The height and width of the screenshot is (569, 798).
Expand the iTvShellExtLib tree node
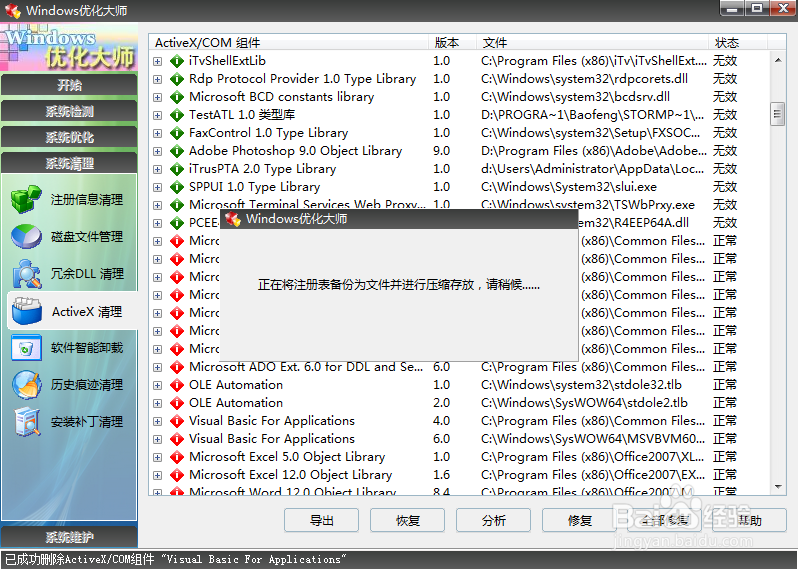tap(158, 61)
